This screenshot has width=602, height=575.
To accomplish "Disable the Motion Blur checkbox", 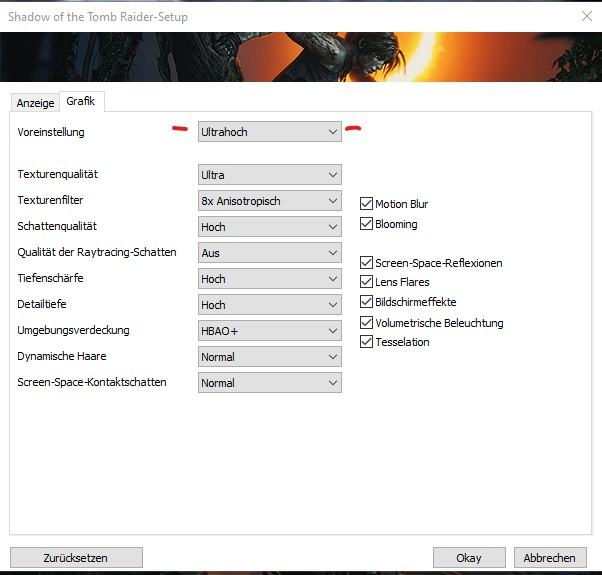I will click(366, 203).
